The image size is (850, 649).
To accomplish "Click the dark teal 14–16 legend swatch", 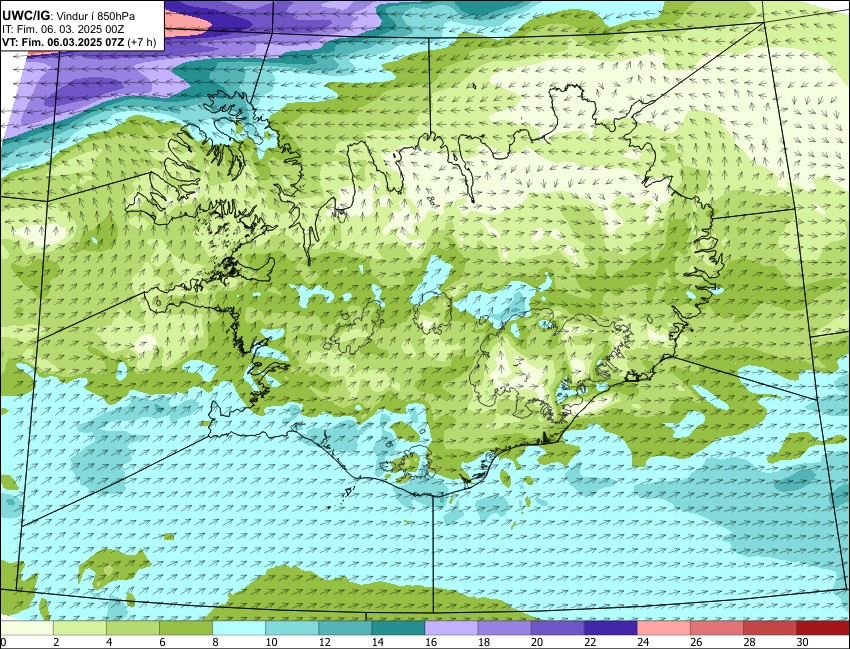I will point(398,628).
